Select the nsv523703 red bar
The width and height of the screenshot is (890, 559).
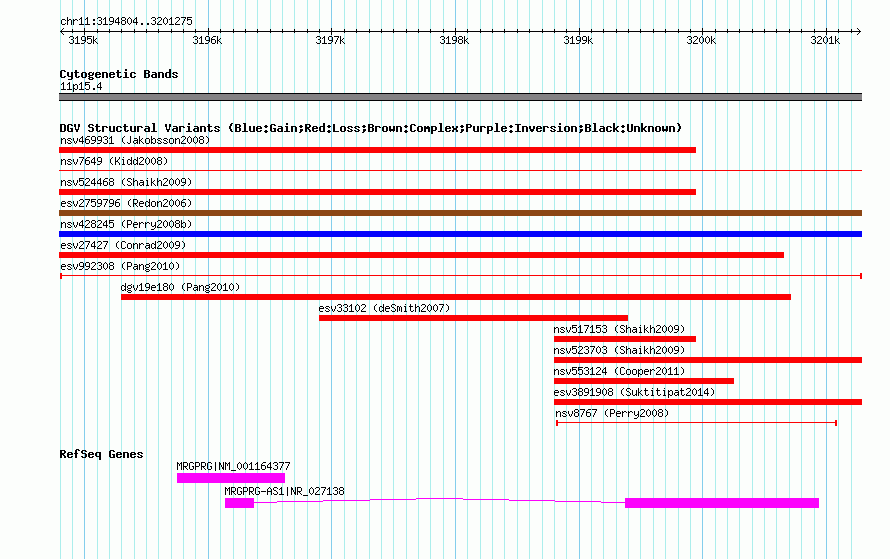(x=708, y=360)
